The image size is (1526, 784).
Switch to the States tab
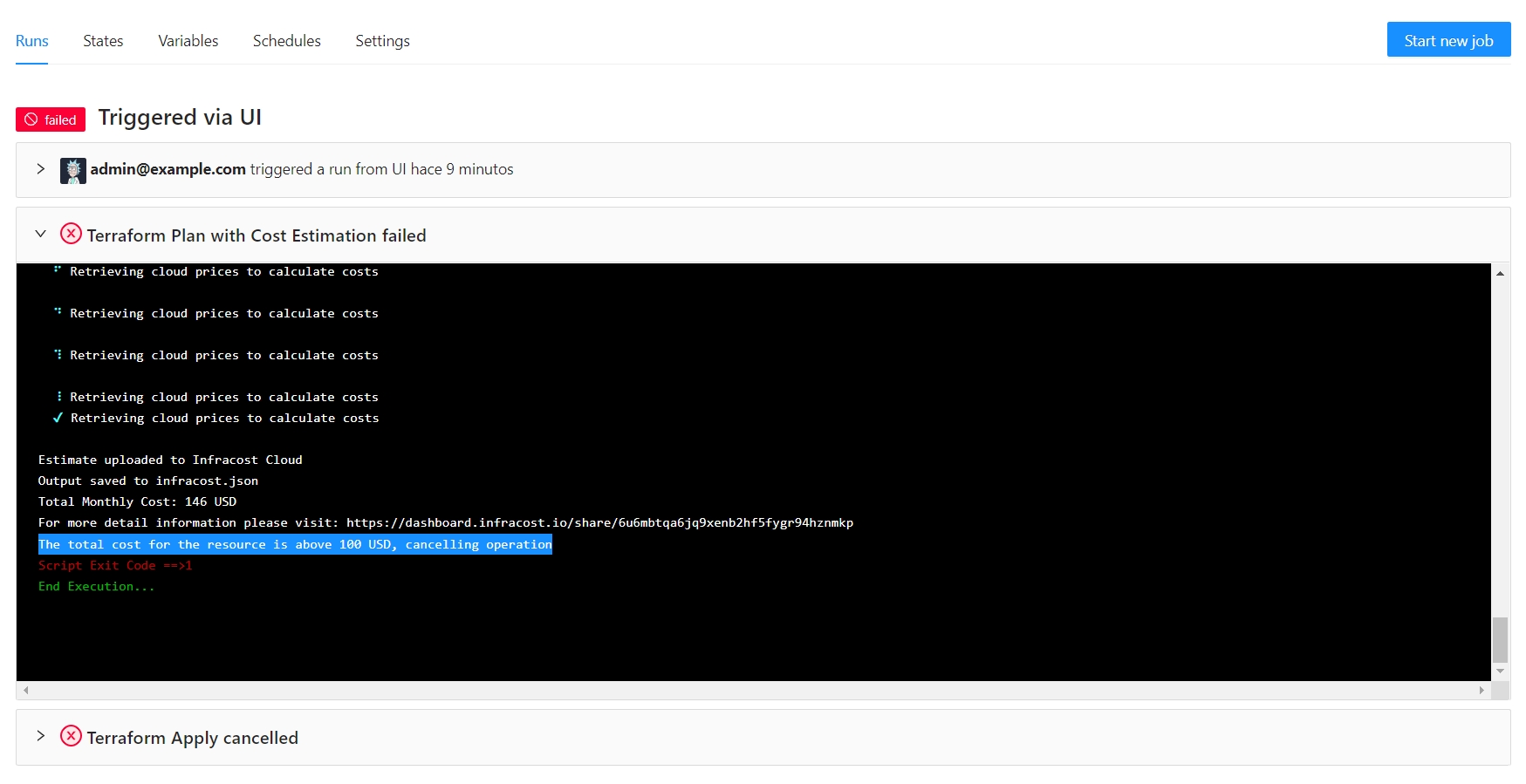pos(103,41)
